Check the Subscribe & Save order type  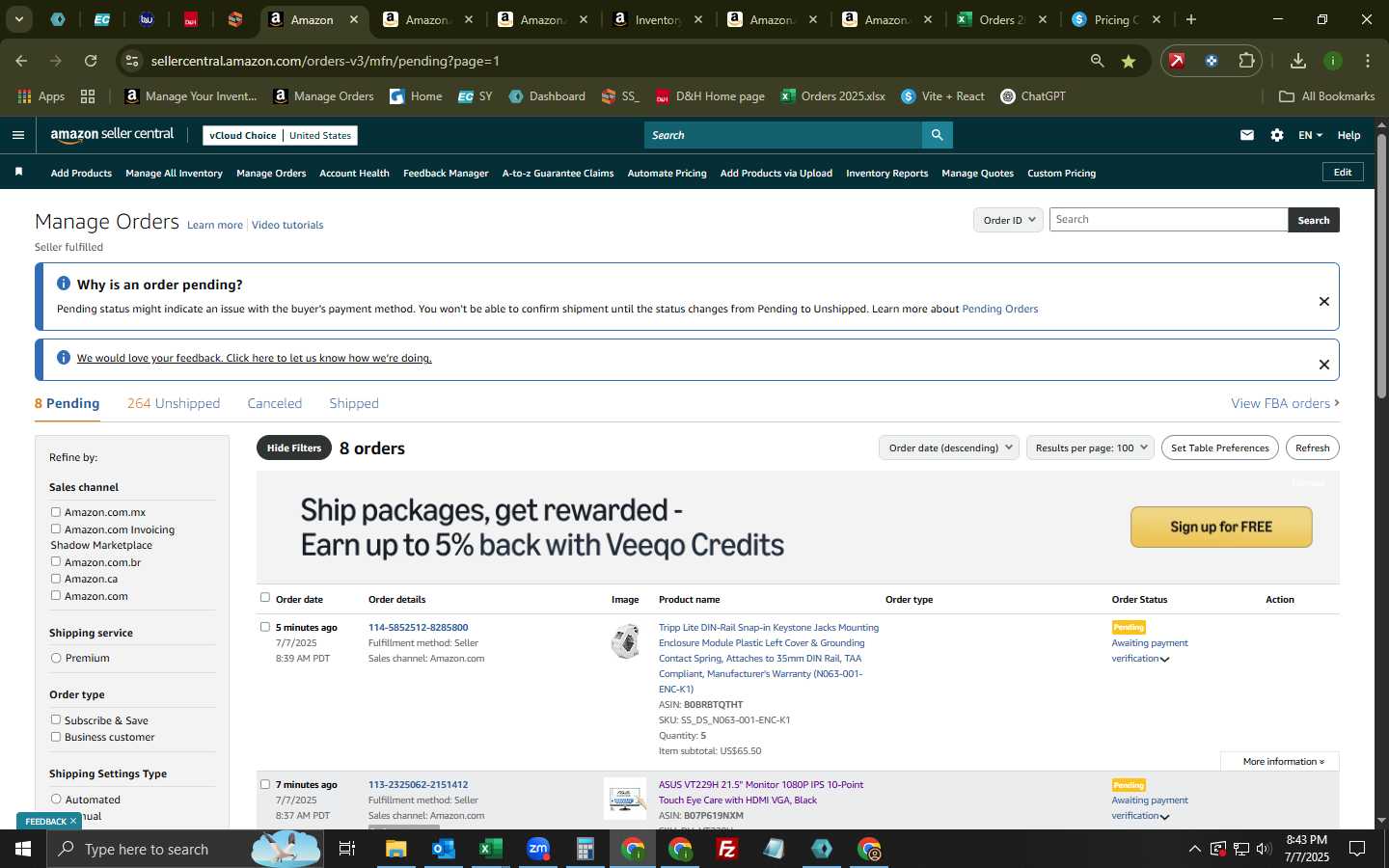pyautogui.click(x=56, y=719)
